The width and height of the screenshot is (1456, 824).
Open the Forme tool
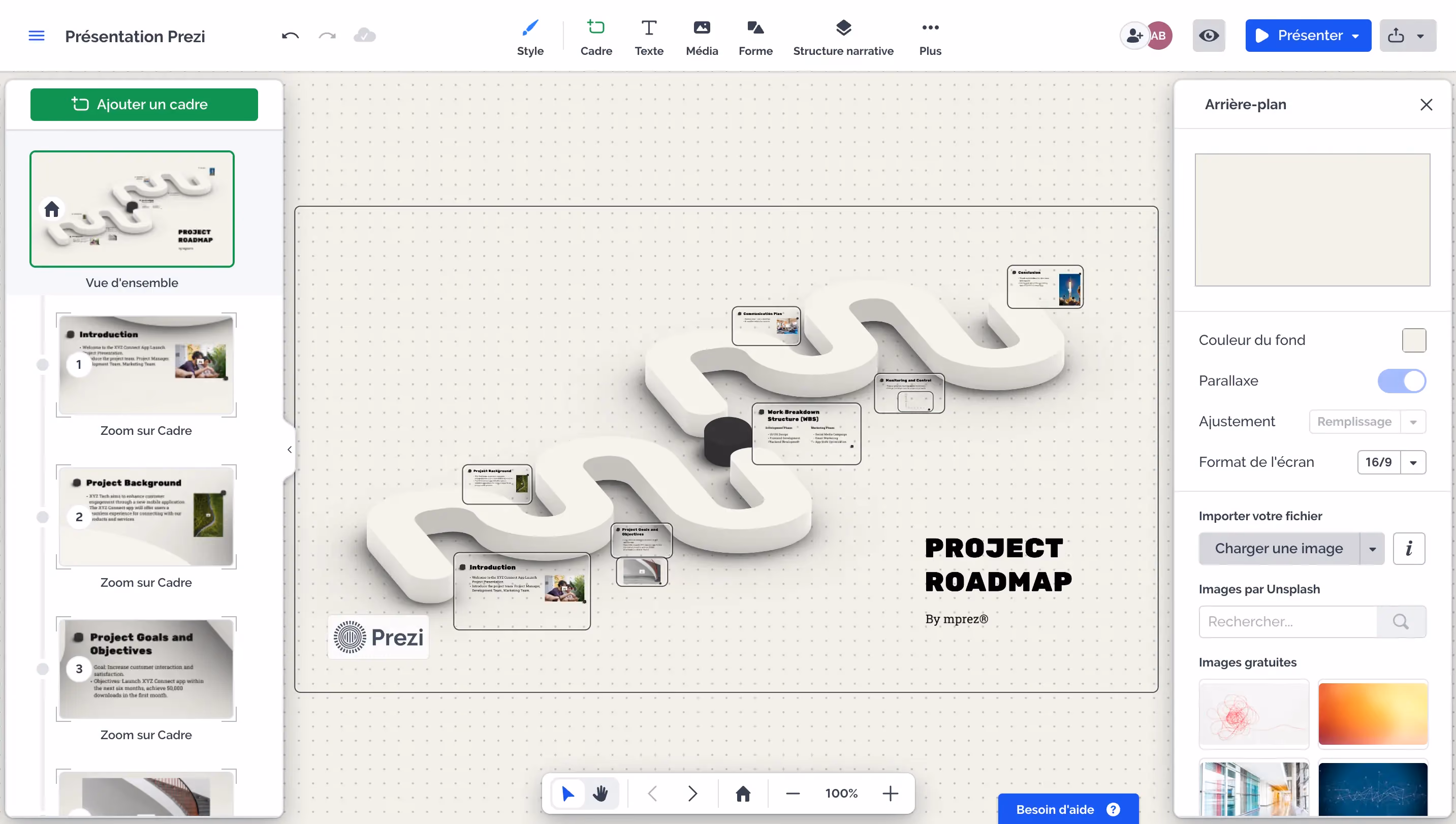point(755,38)
